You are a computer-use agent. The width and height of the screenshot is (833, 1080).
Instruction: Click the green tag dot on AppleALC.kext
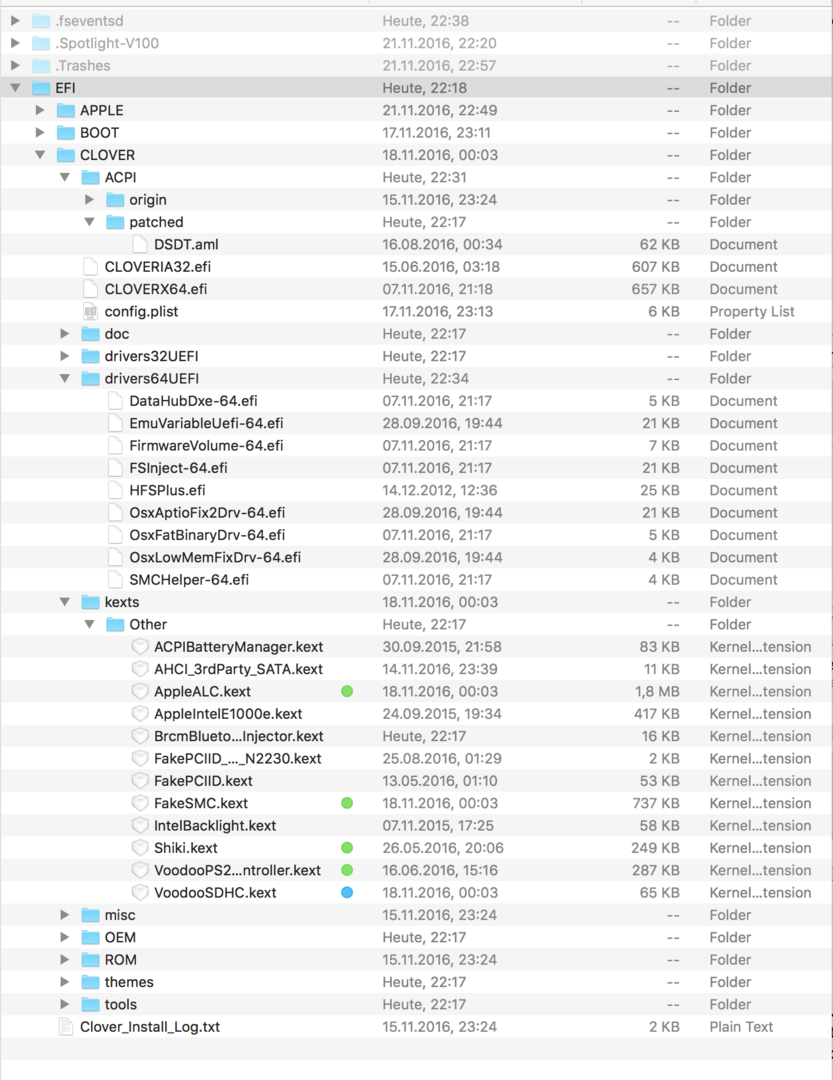347,692
